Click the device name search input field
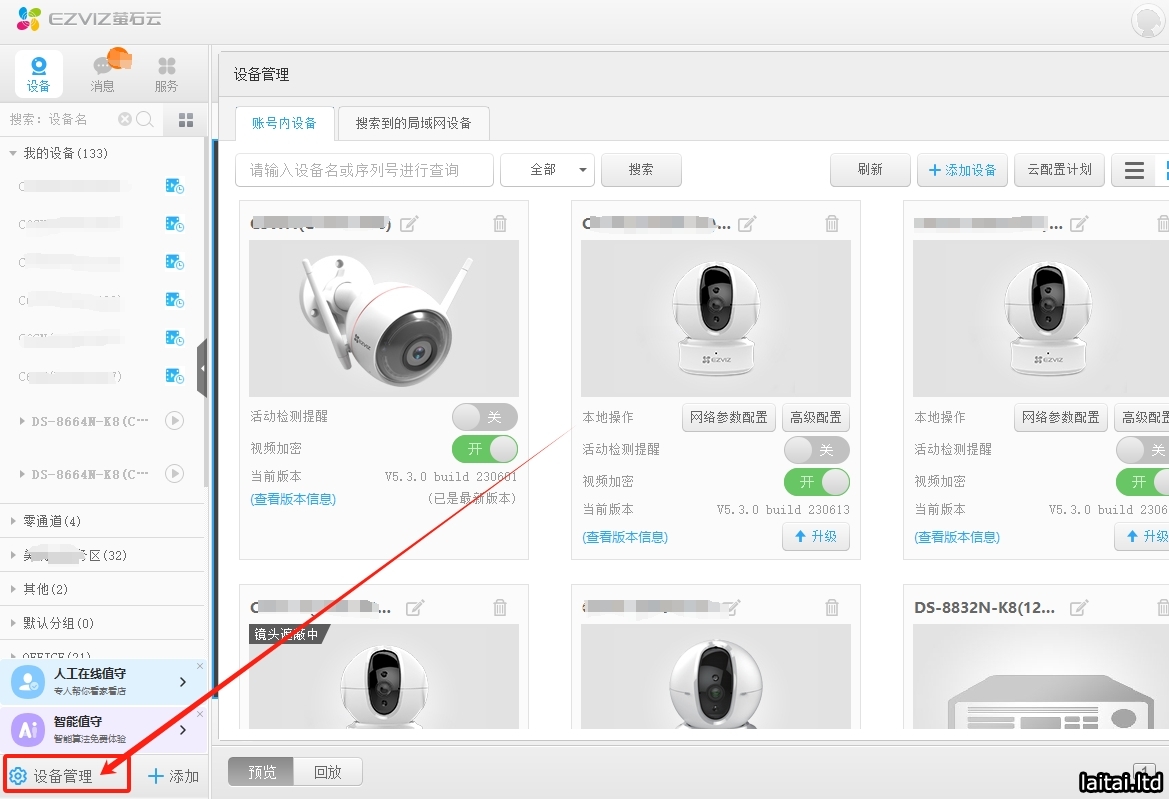Screen dimensions: 1169x799 coord(365,170)
